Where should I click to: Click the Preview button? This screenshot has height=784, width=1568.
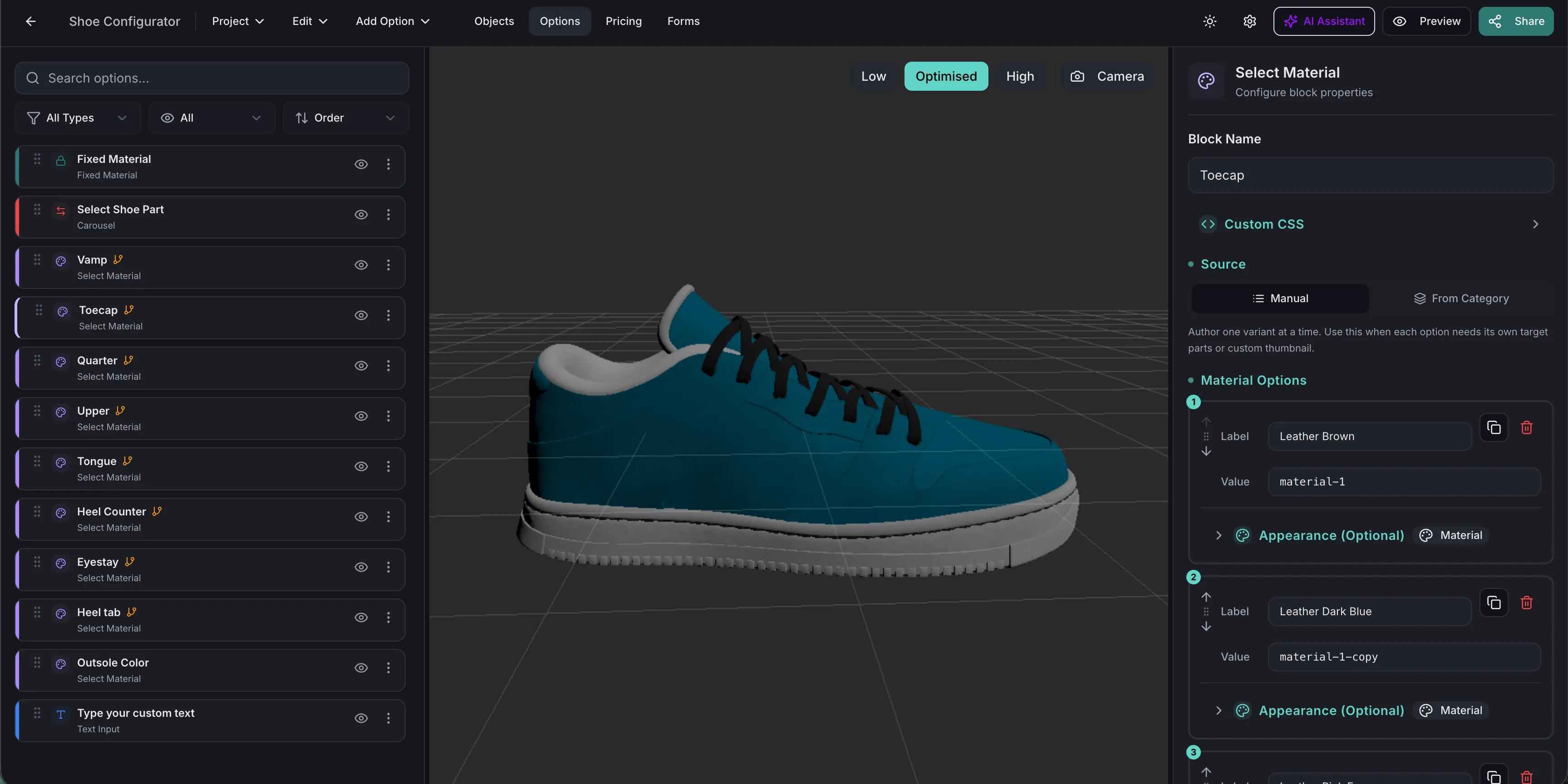tap(1426, 21)
